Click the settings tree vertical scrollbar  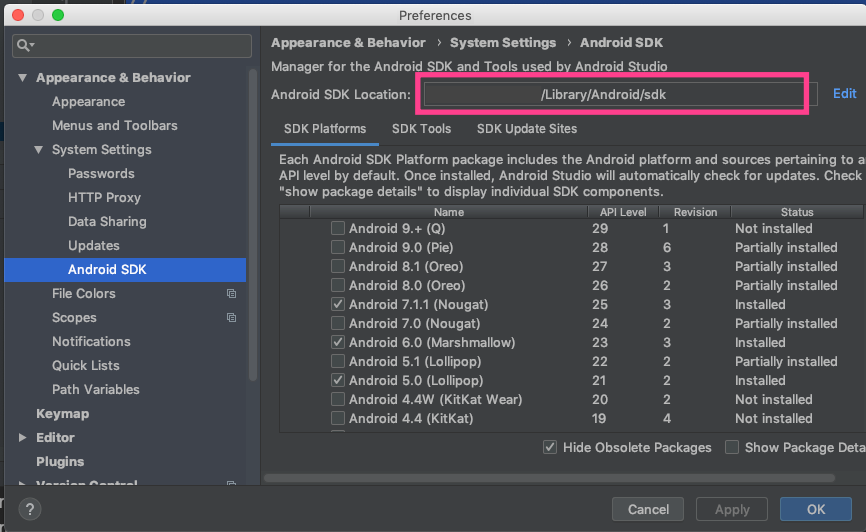253,225
